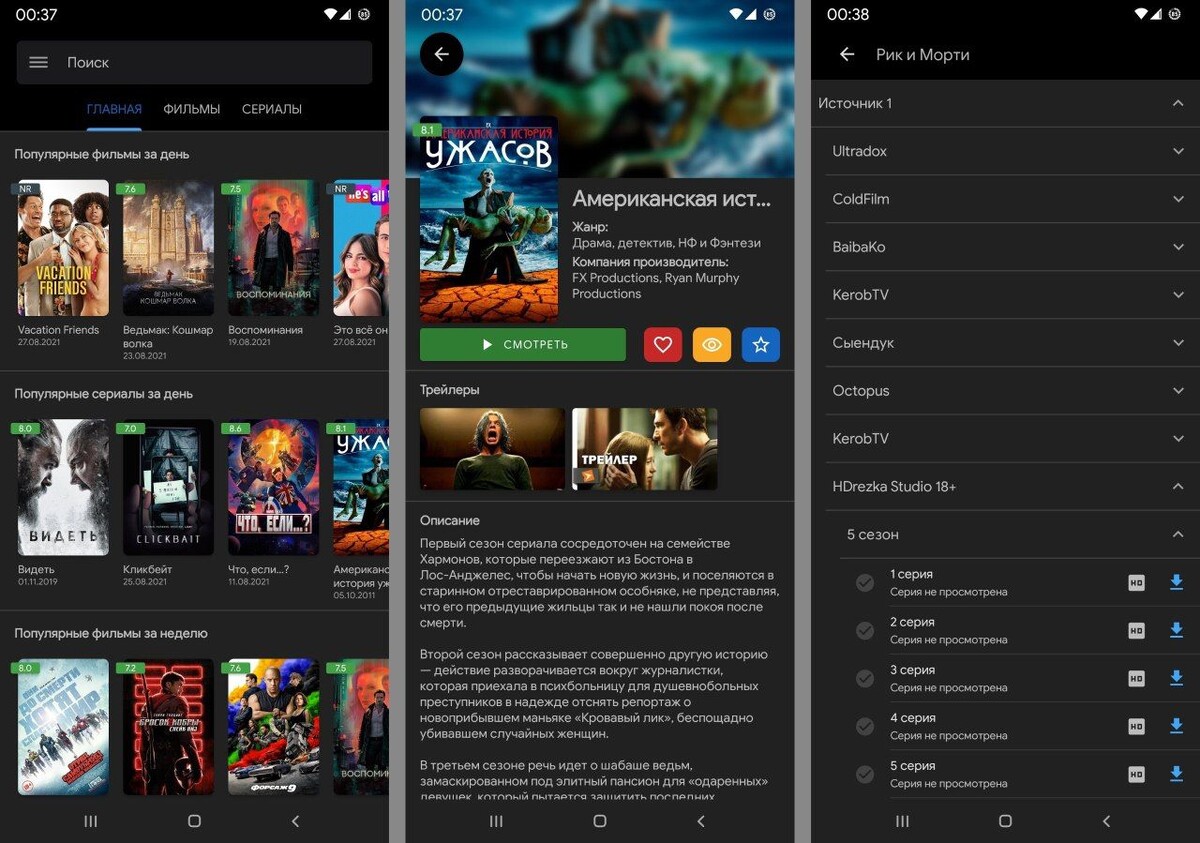Switch to the СЕРИАЛЫ tab
Viewport: 1200px width, 843px height.
coord(271,110)
